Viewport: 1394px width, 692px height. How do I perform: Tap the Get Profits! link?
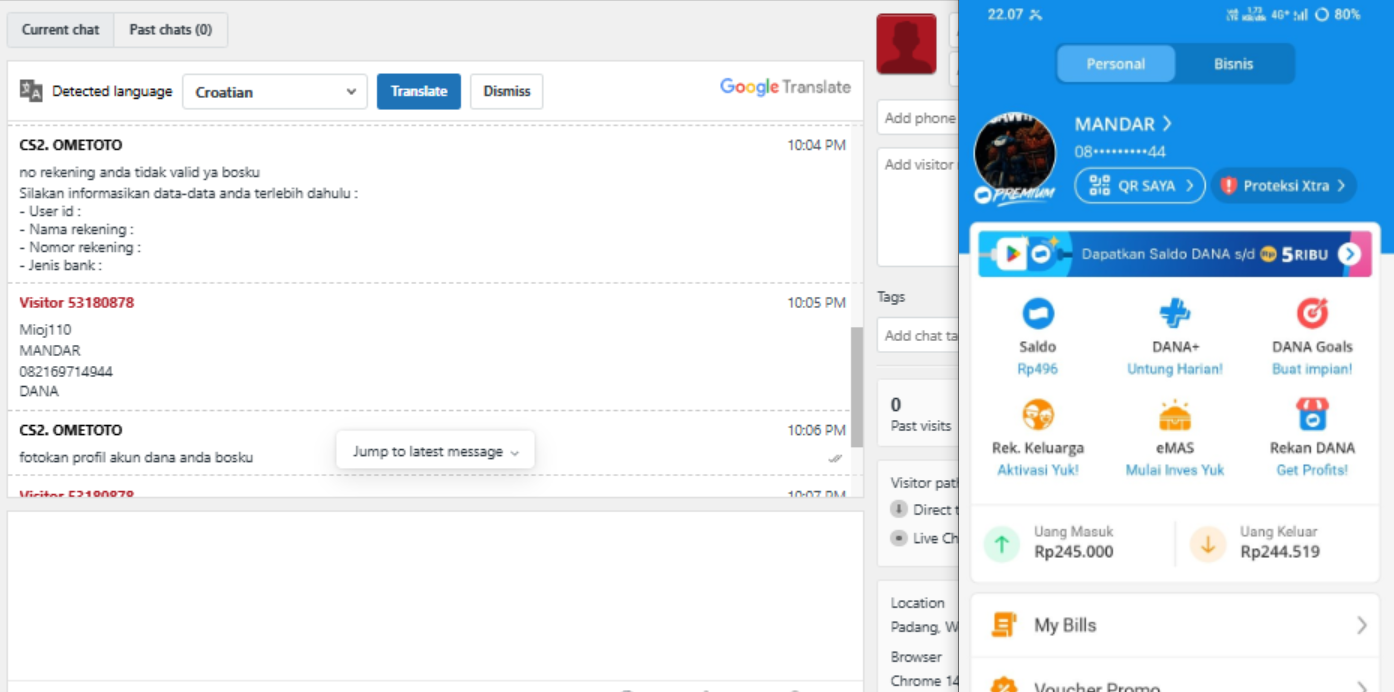tap(1312, 470)
